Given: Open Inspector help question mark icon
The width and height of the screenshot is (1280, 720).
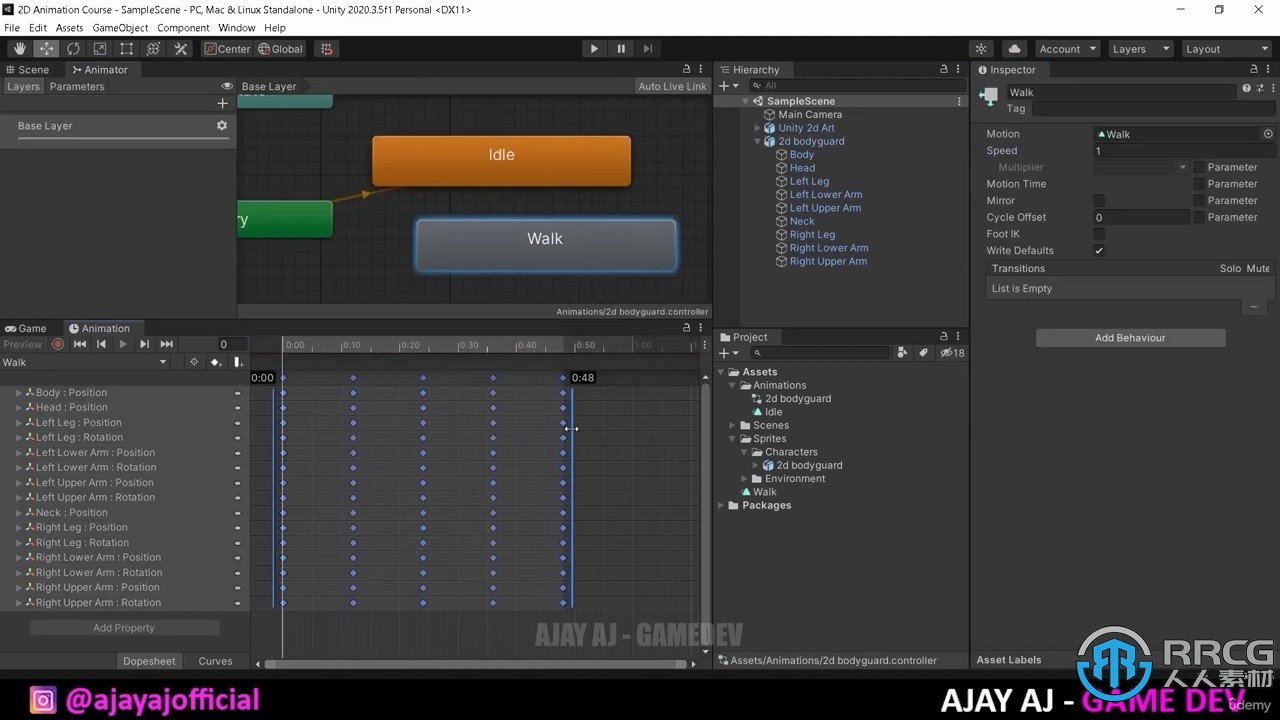Looking at the screenshot, I should click(1246, 89).
